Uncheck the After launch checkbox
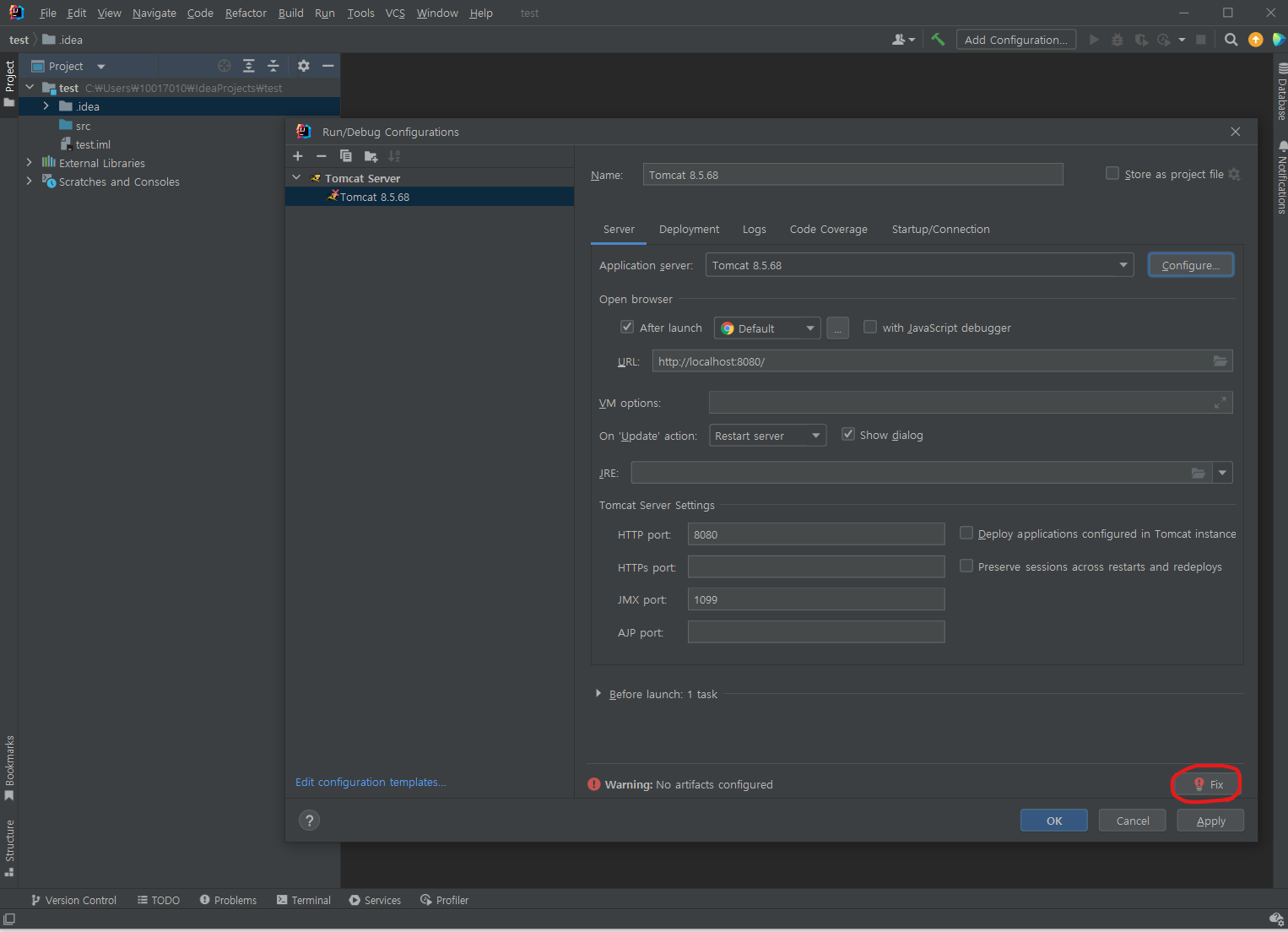Viewport: 1288px width, 932px height. pyautogui.click(x=627, y=327)
